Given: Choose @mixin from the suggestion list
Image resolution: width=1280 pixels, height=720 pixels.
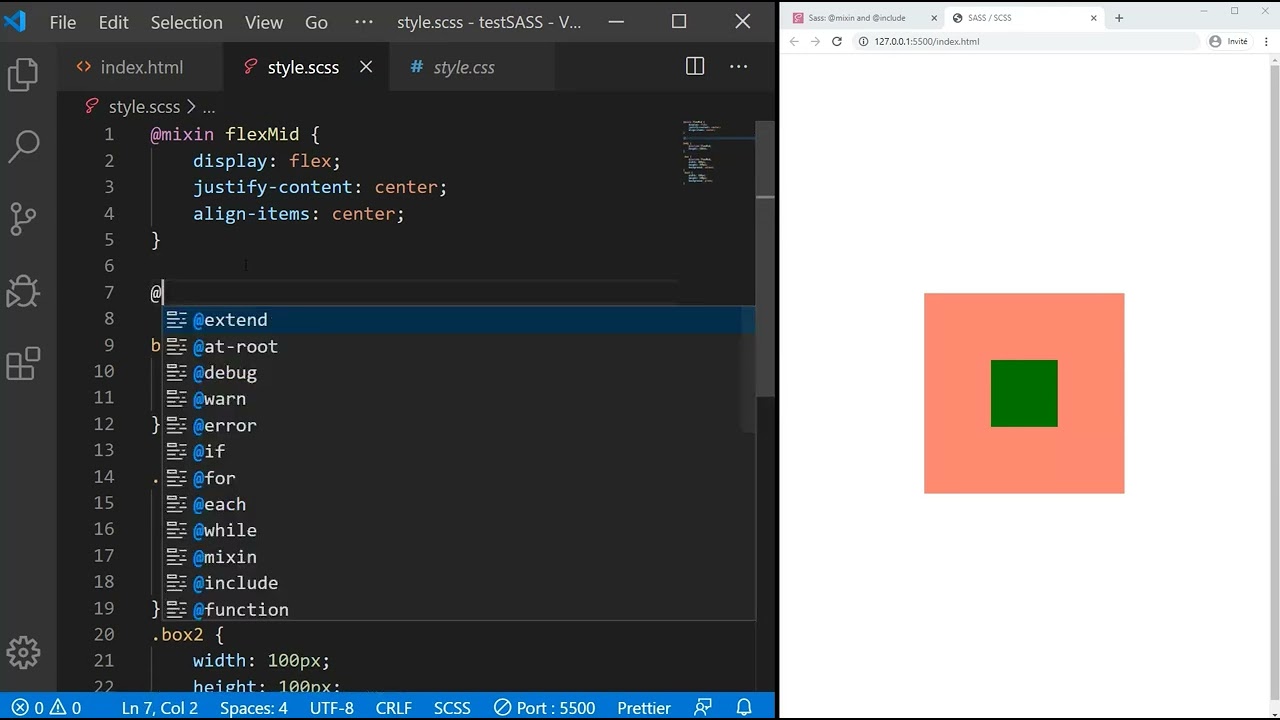Looking at the screenshot, I should point(460,557).
